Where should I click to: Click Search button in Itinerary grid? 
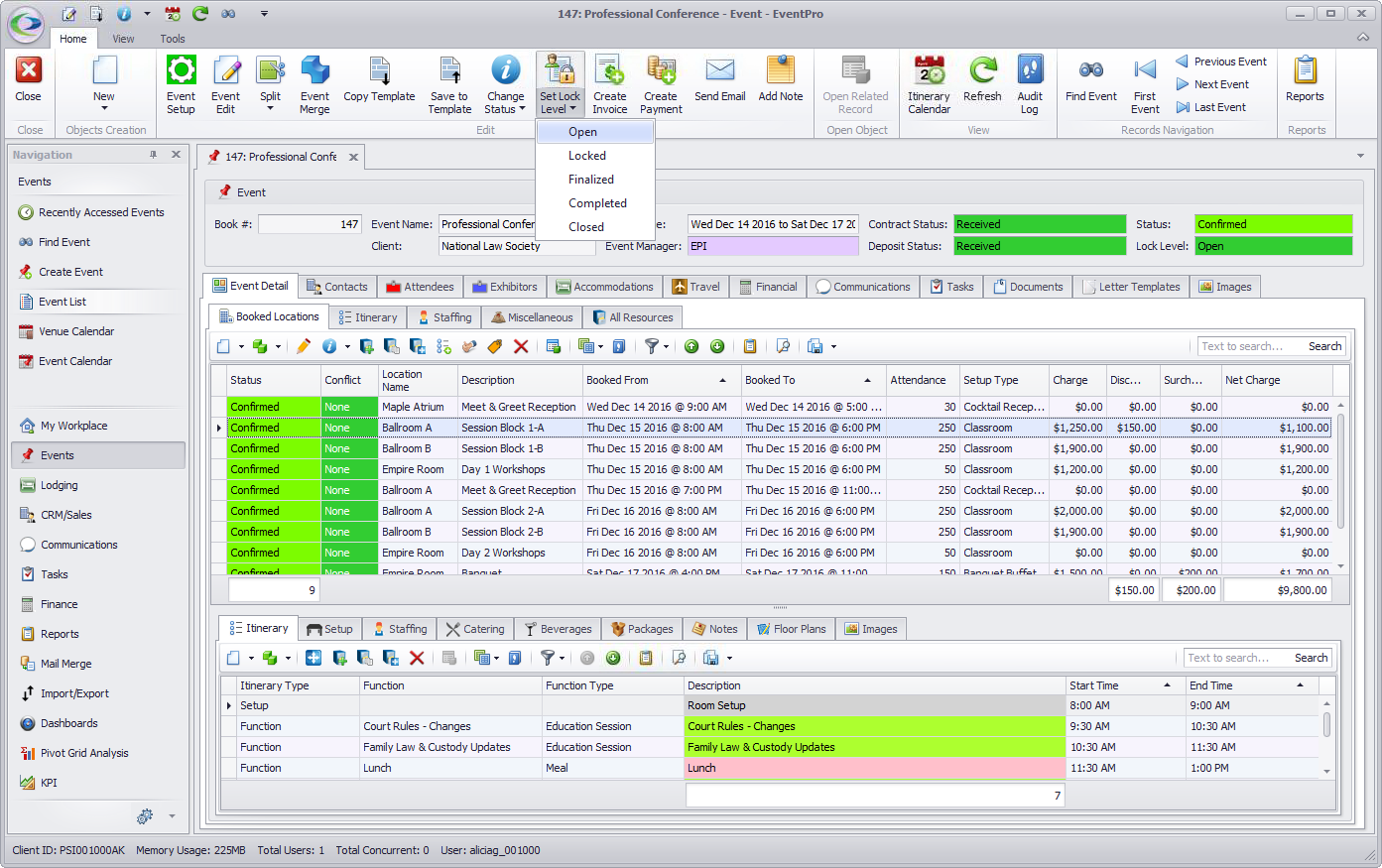(x=1311, y=658)
